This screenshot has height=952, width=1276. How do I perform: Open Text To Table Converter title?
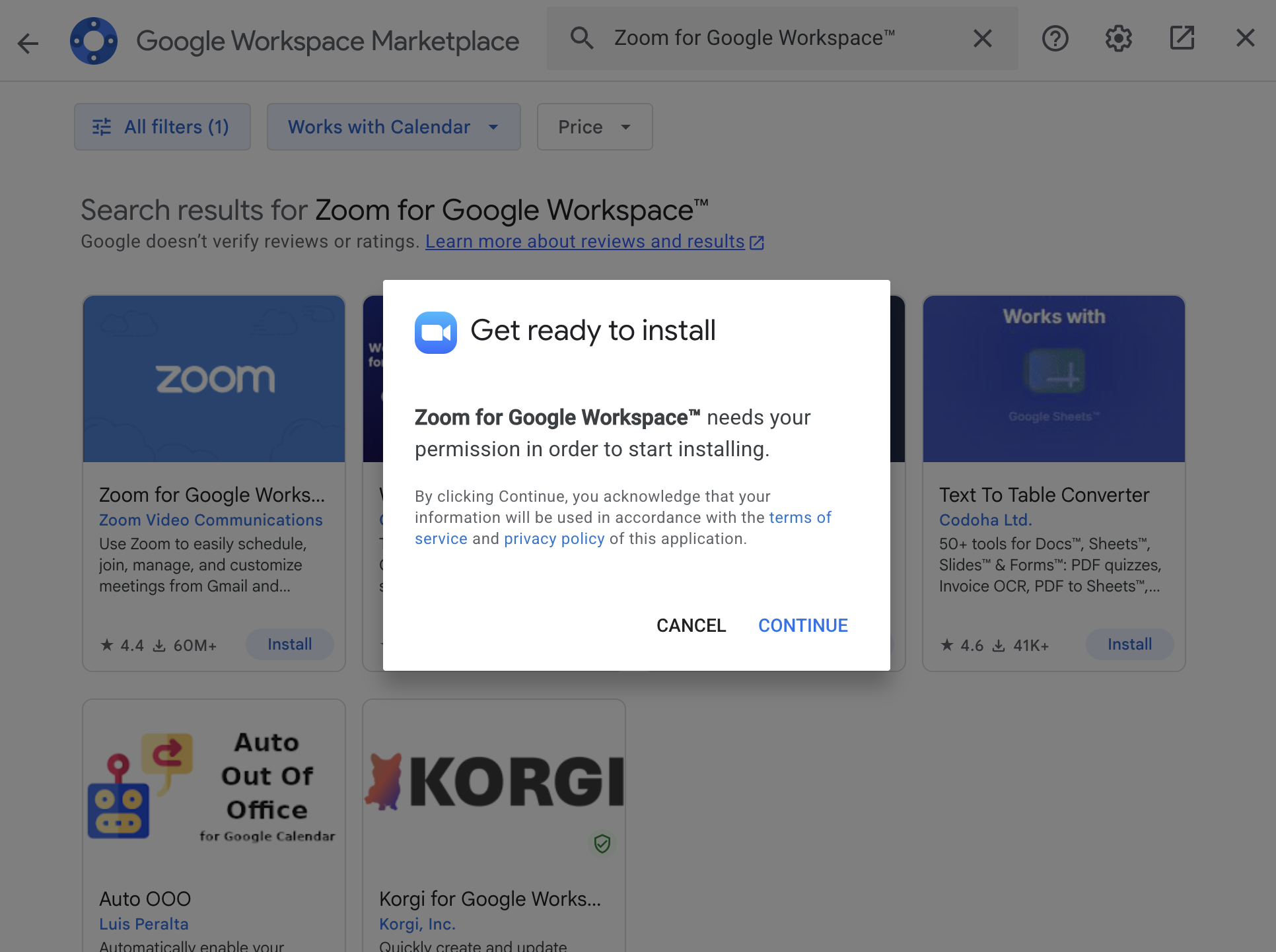point(1044,494)
